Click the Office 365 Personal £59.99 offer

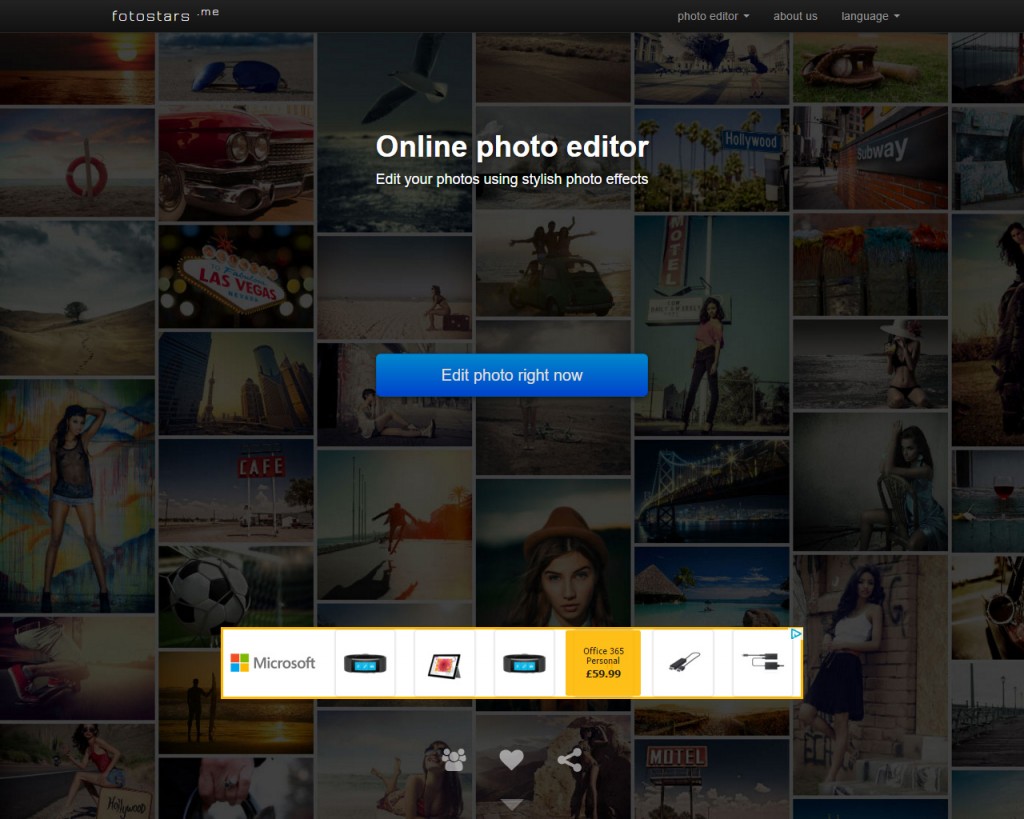coord(603,662)
